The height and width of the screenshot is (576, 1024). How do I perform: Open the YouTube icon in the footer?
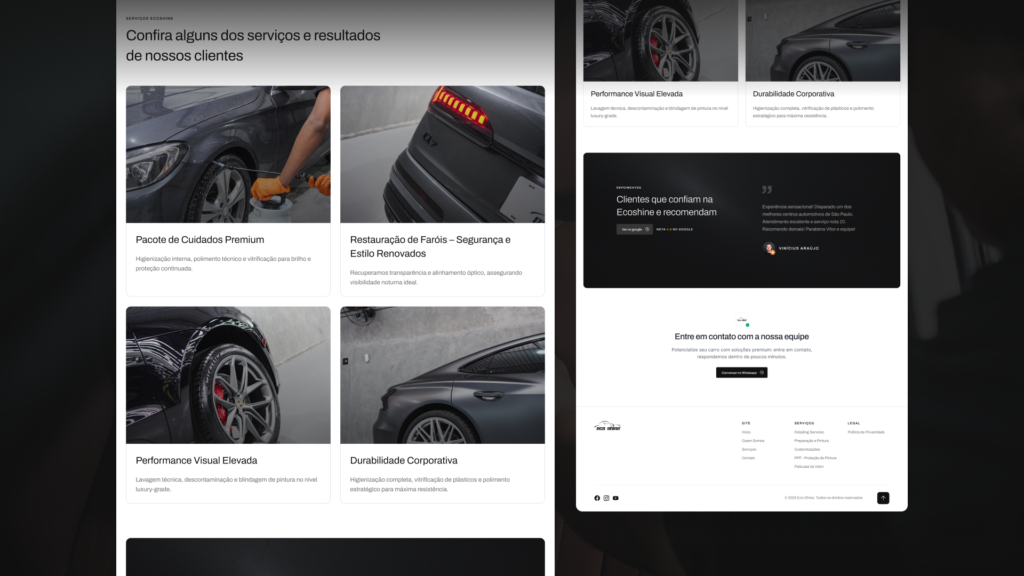point(615,498)
